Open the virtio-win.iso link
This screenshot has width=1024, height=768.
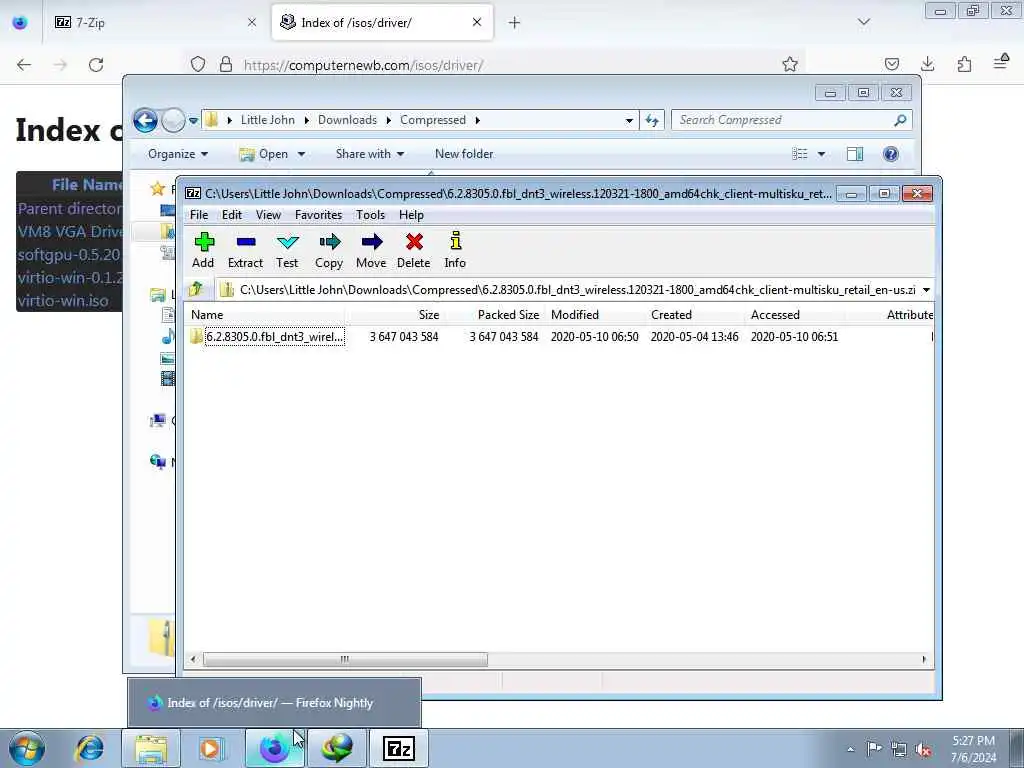(63, 301)
